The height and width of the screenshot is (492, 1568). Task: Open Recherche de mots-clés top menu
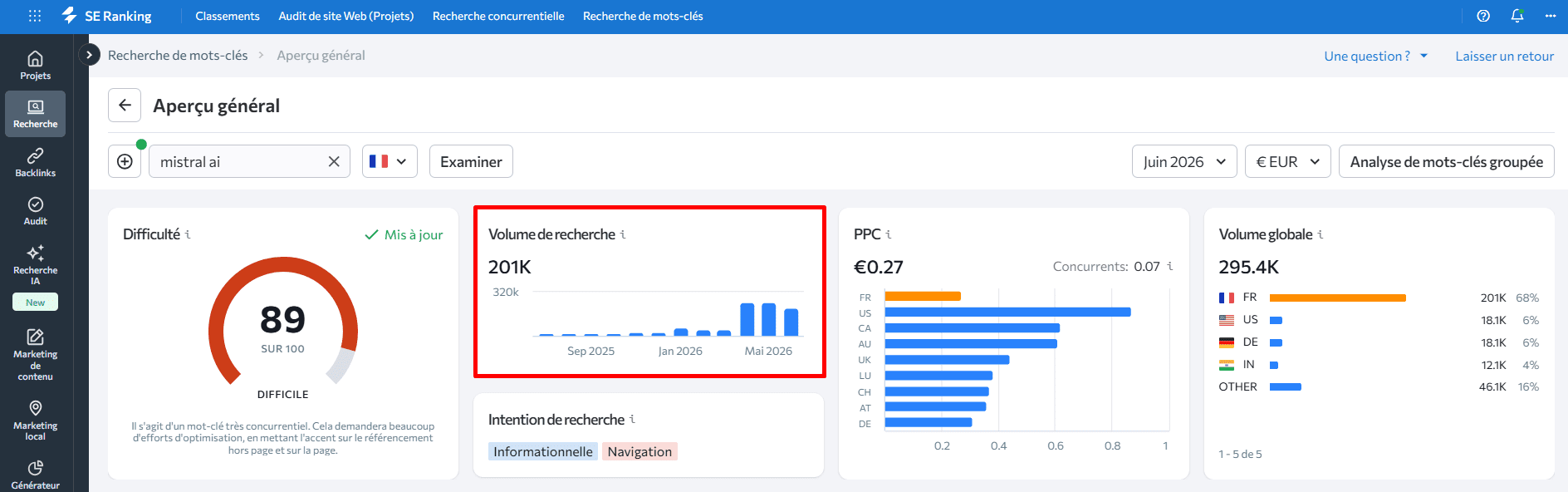pos(643,16)
